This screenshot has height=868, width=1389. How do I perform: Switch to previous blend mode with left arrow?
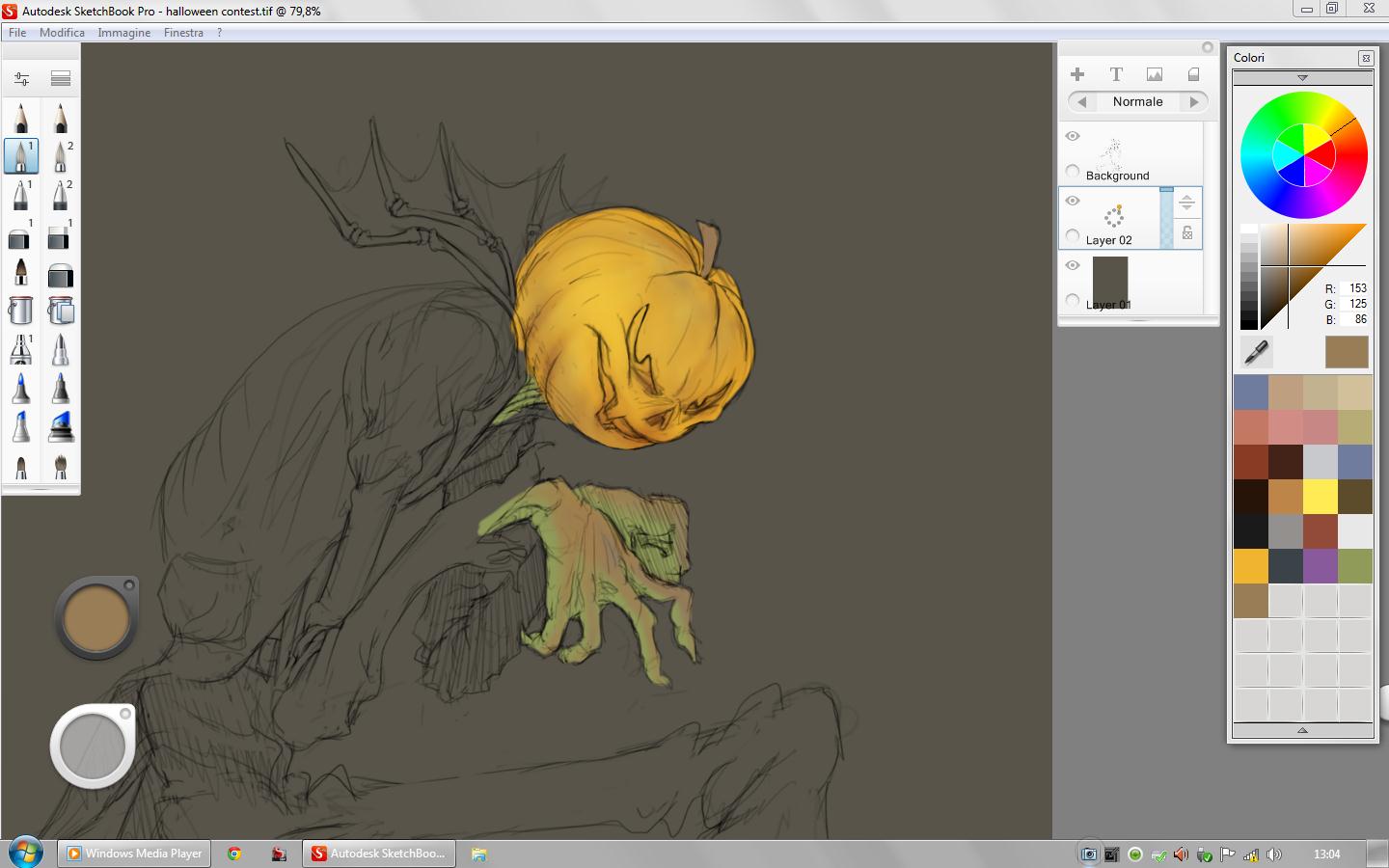click(1082, 101)
